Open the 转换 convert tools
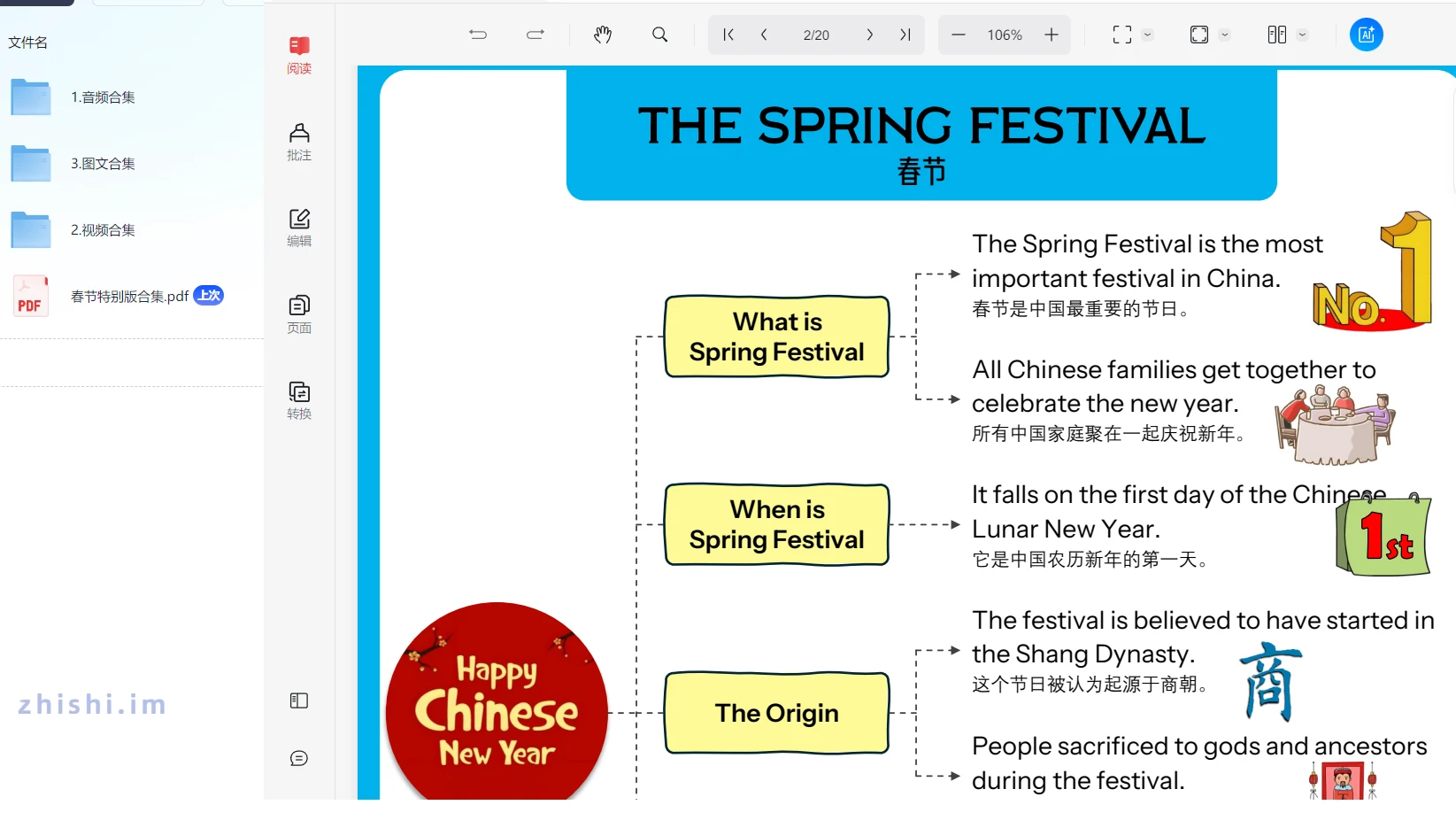 tap(299, 400)
